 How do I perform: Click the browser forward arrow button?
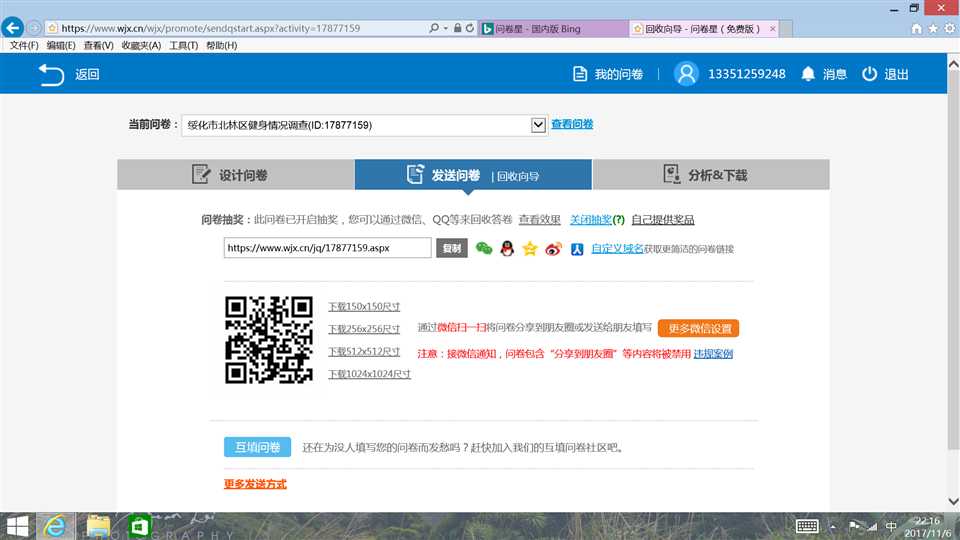(x=34, y=28)
